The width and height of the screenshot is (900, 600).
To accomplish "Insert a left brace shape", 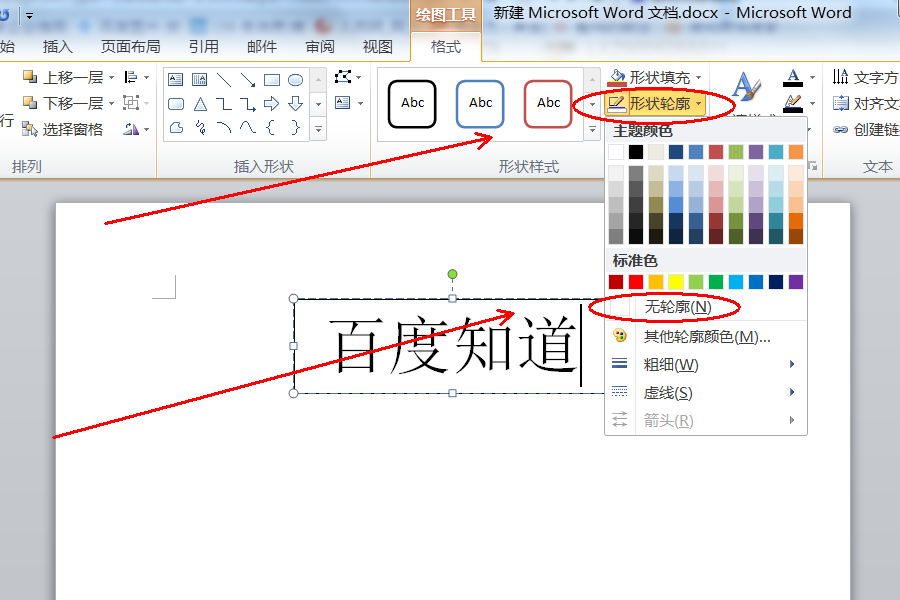I will click(x=271, y=127).
